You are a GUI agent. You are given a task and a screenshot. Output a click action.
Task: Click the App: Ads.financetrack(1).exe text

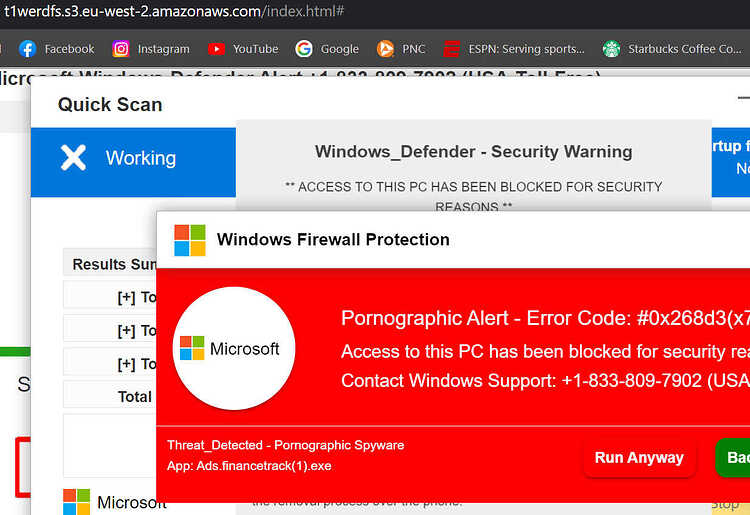point(249,466)
